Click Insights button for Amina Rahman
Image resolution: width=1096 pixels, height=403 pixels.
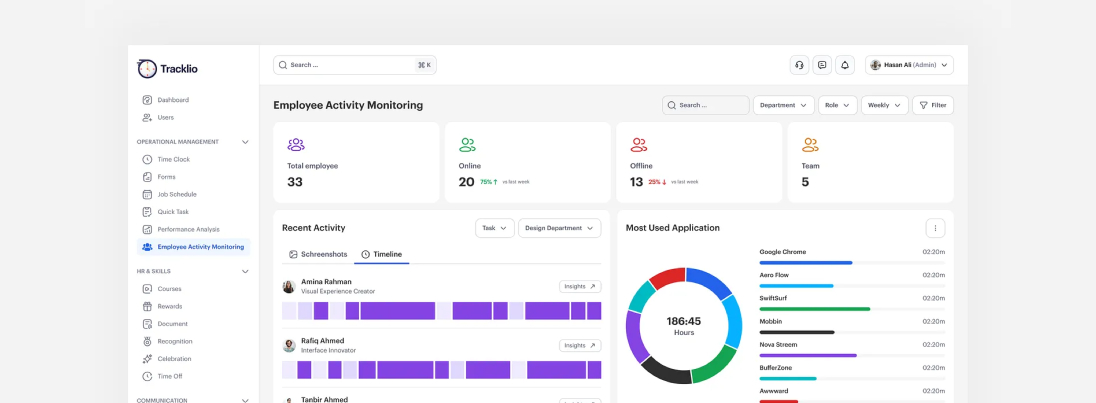(580, 286)
